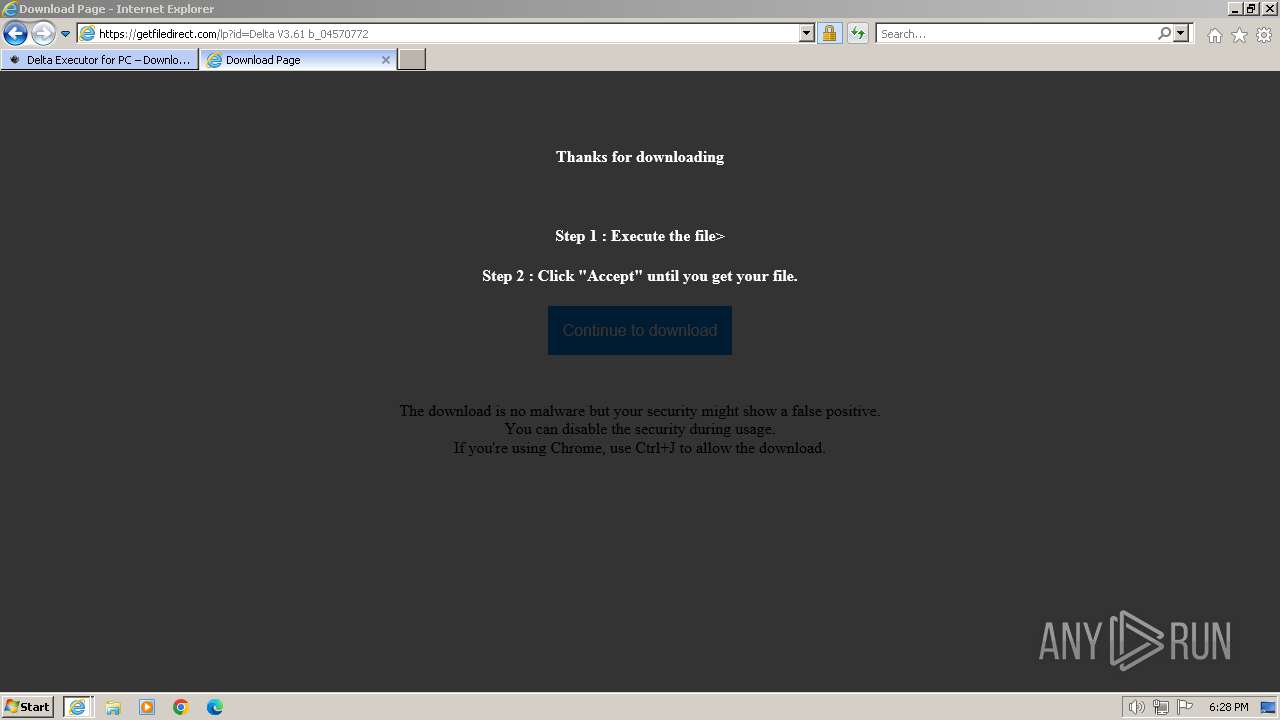Restore down the Internet Explorer window

(x=1251, y=9)
